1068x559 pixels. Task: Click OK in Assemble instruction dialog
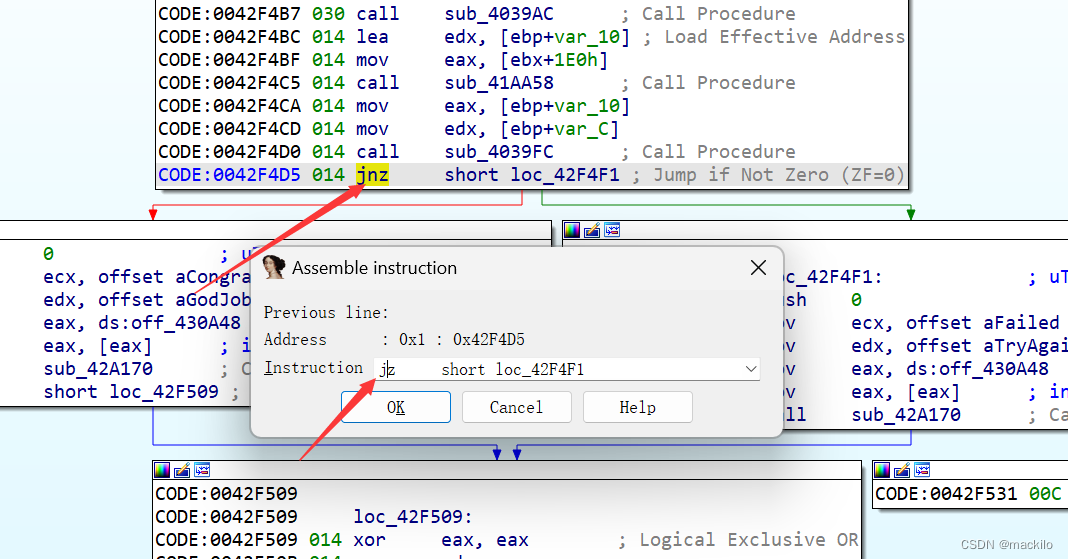396,407
